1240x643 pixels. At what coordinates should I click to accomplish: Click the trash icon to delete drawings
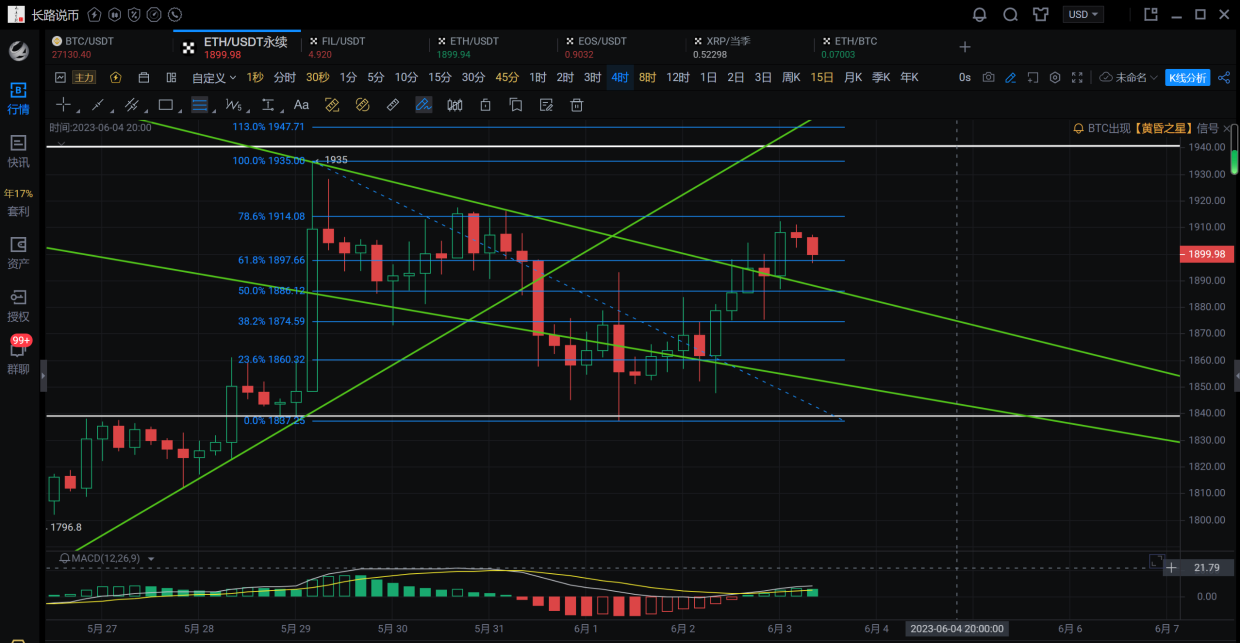point(576,105)
